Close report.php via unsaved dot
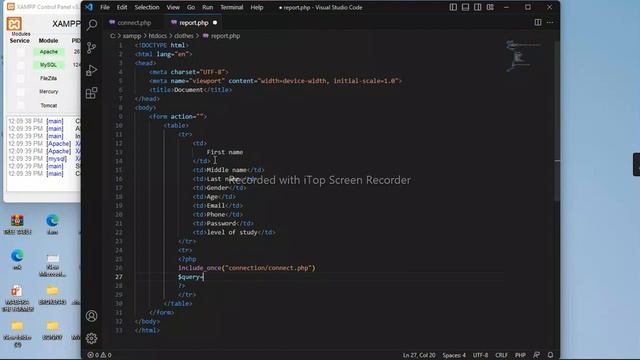The image size is (640, 360). tap(215, 23)
